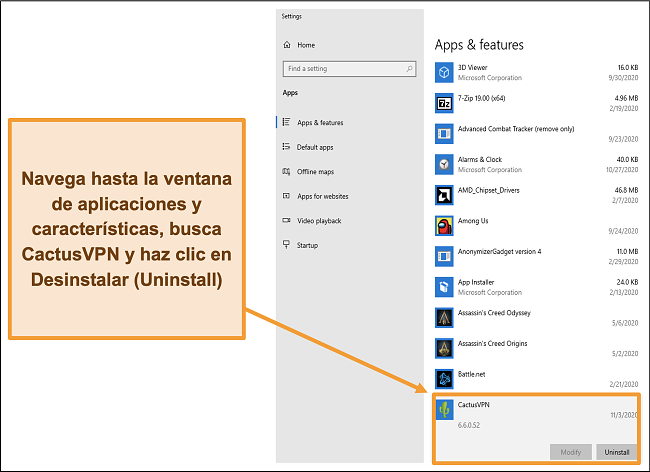This screenshot has height=472, width=650.
Task: Open Apps for websites section
Action: pyautogui.click(x=323, y=196)
